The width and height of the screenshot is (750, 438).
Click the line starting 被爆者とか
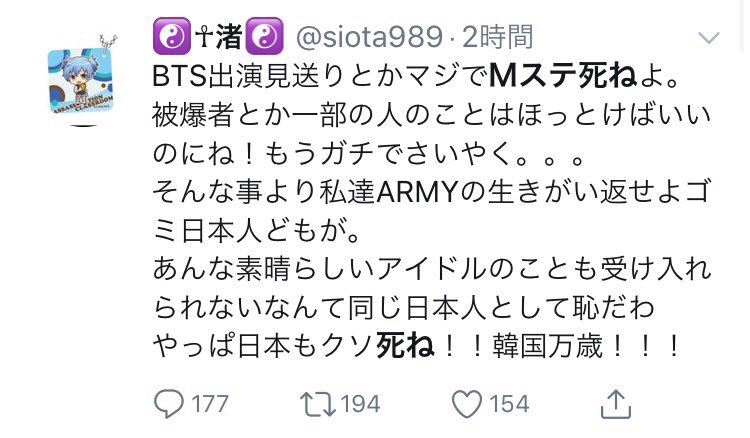431,116
